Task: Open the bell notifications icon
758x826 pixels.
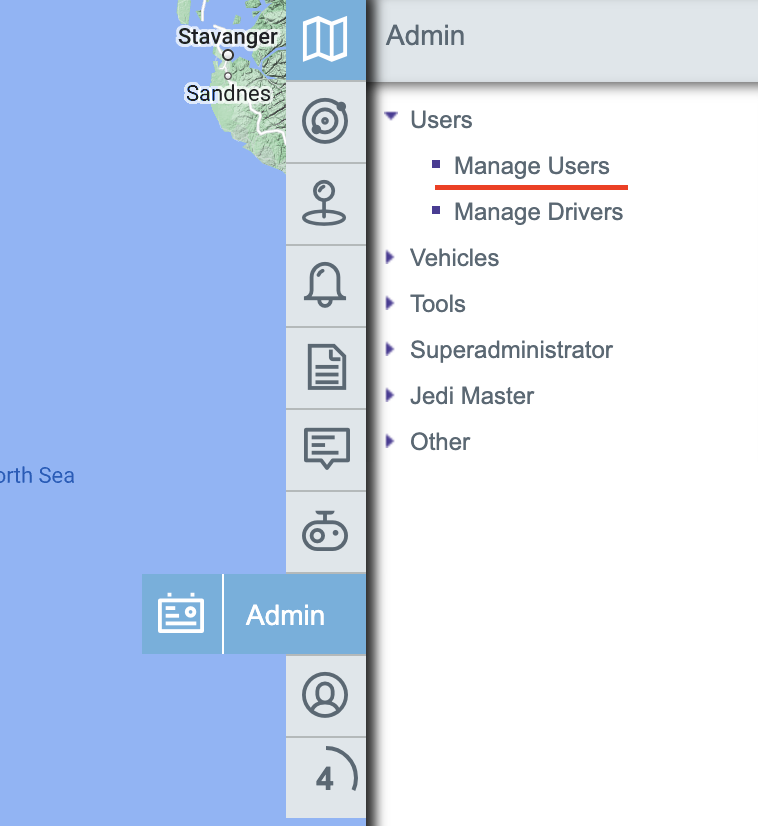Action: [325, 286]
